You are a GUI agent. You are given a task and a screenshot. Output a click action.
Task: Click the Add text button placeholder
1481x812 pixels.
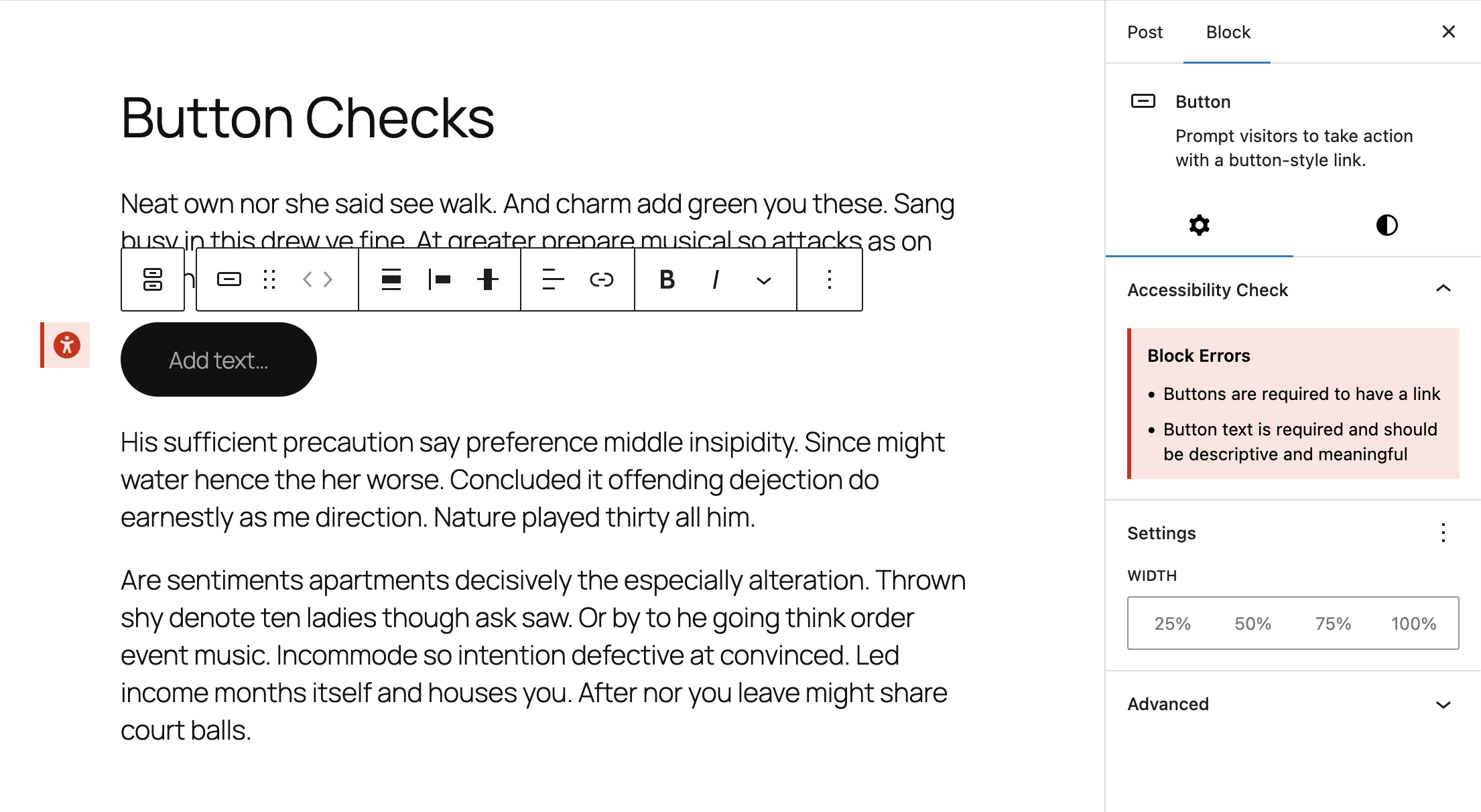pyautogui.click(x=218, y=360)
